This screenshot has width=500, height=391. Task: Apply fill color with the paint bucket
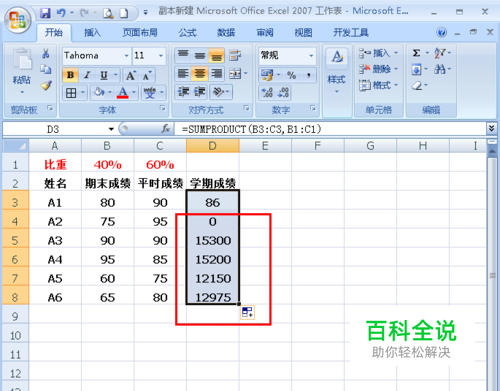tap(99, 92)
